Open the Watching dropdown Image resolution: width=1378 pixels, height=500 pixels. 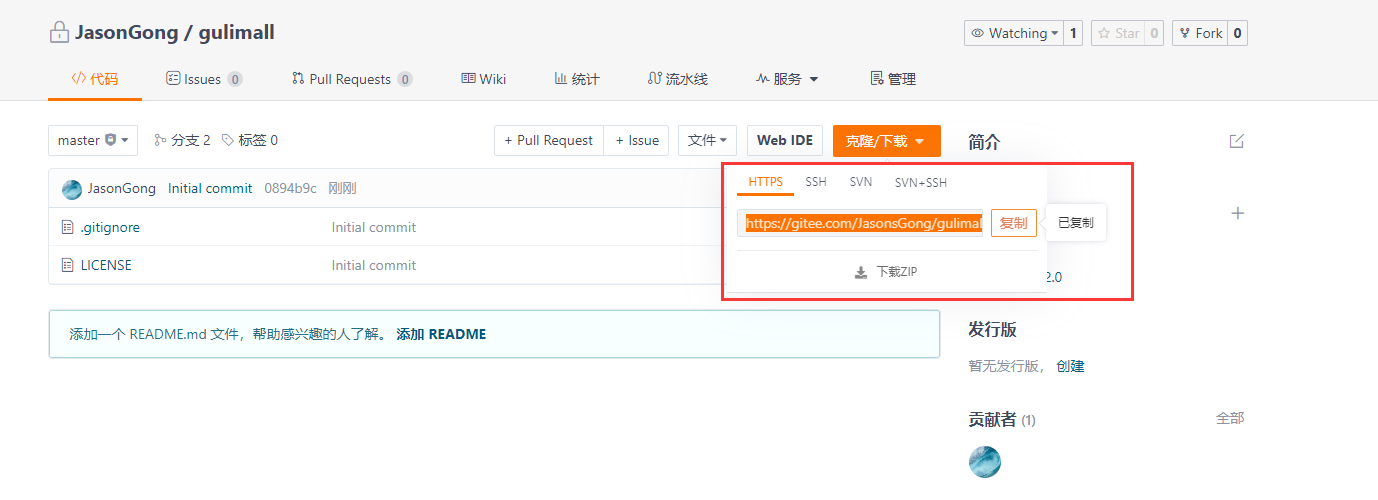tap(1013, 33)
